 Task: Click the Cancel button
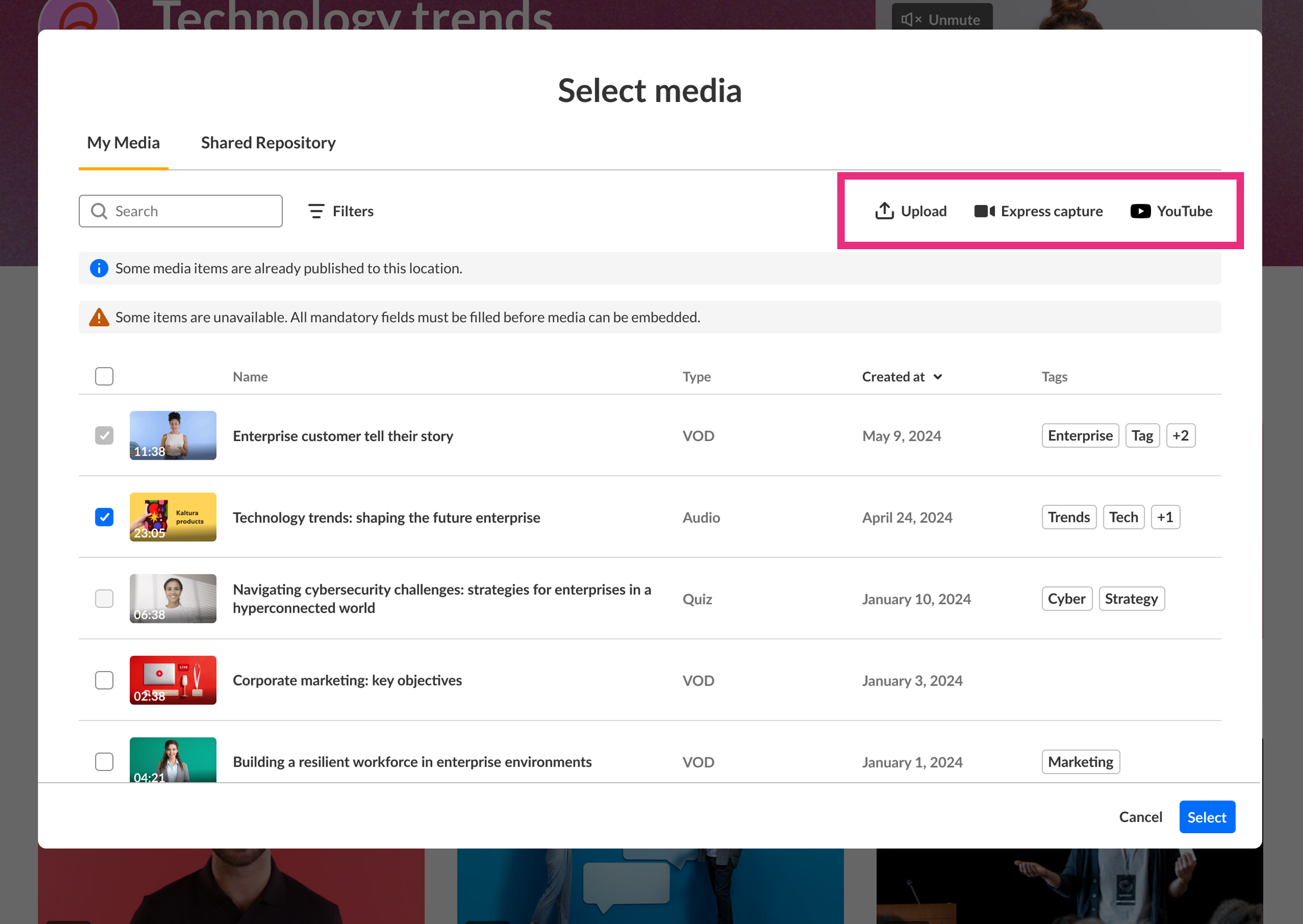tap(1140, 817)
